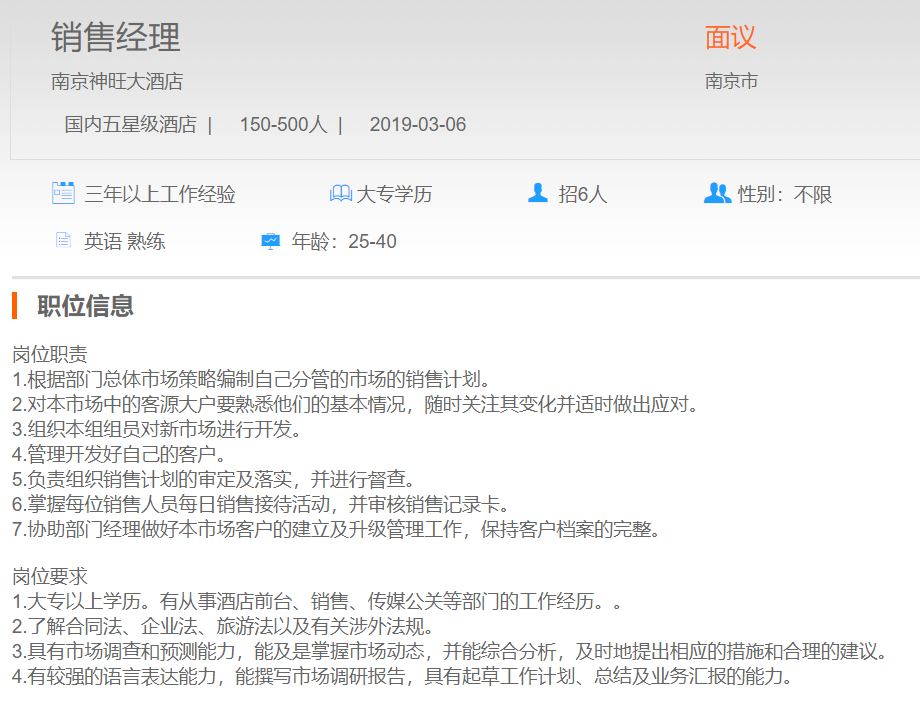Click the 三年以上工作经验 requirement text
920x727 pixels.
coord(160,194)
